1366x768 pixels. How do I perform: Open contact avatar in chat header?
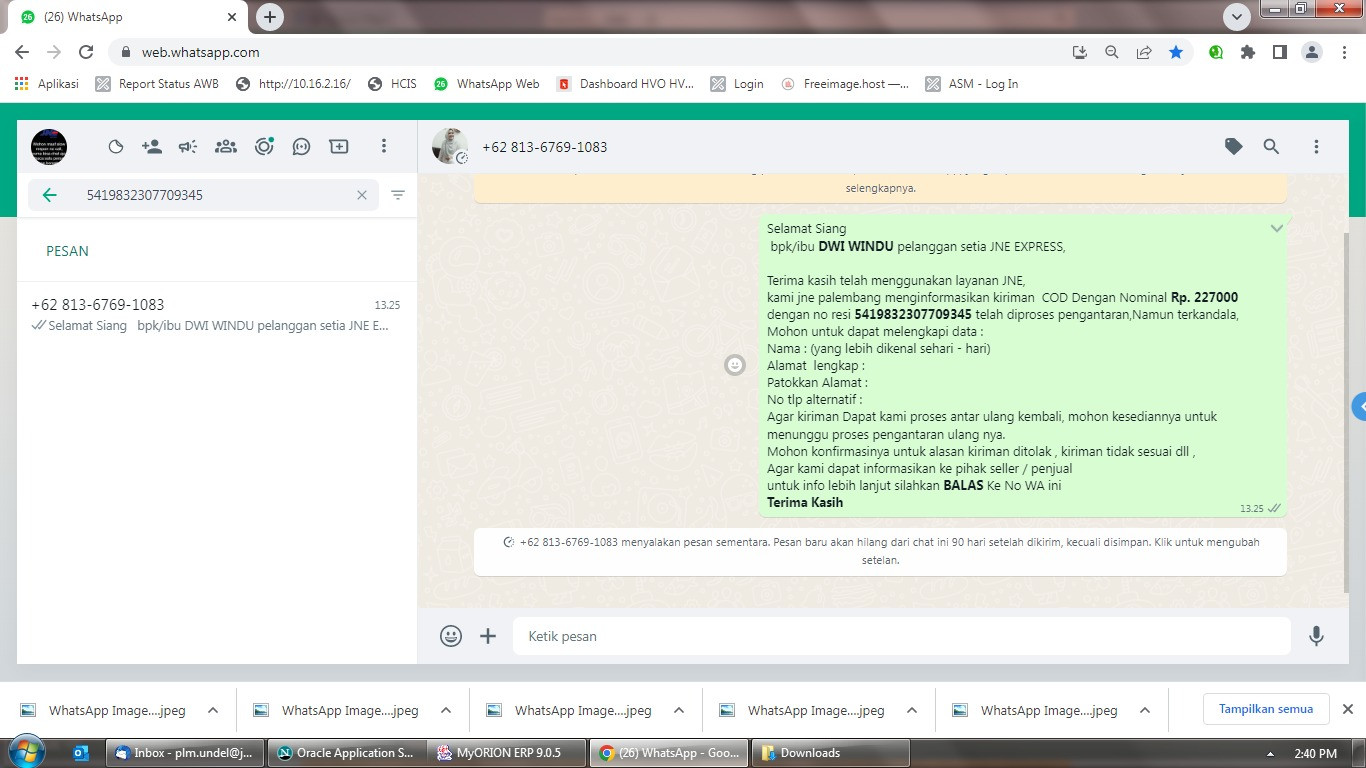tap(450, 146)
